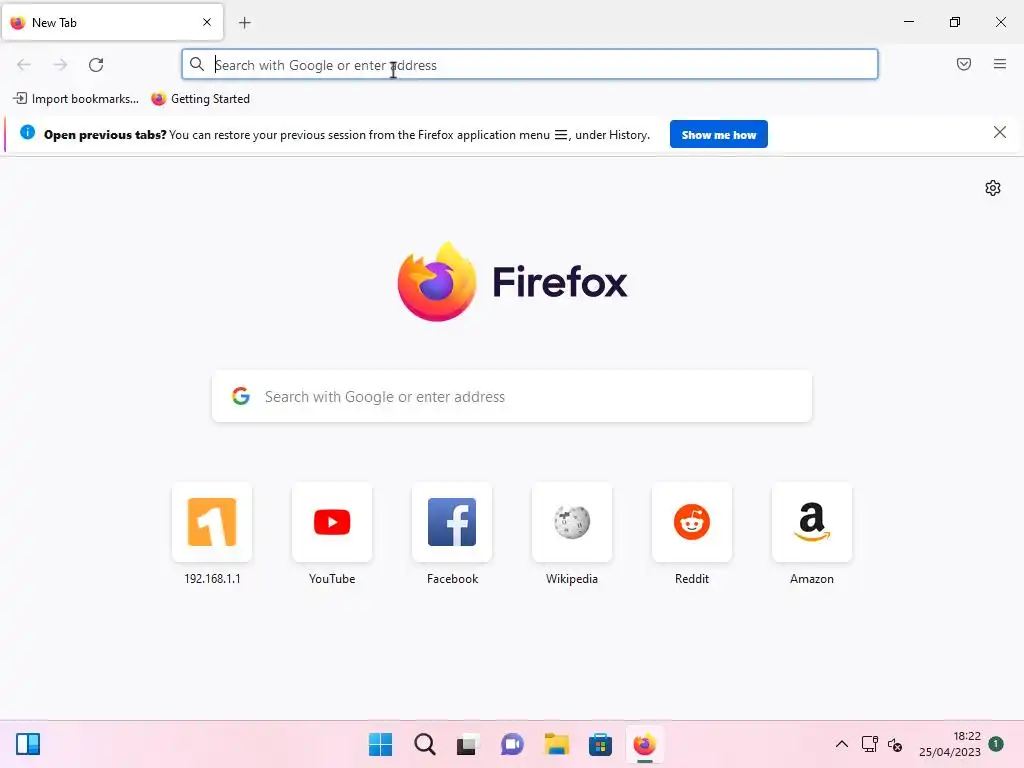Screen dimensions: 1024x768
Task: Open Windows taskbar search
Action: point(424,744)
